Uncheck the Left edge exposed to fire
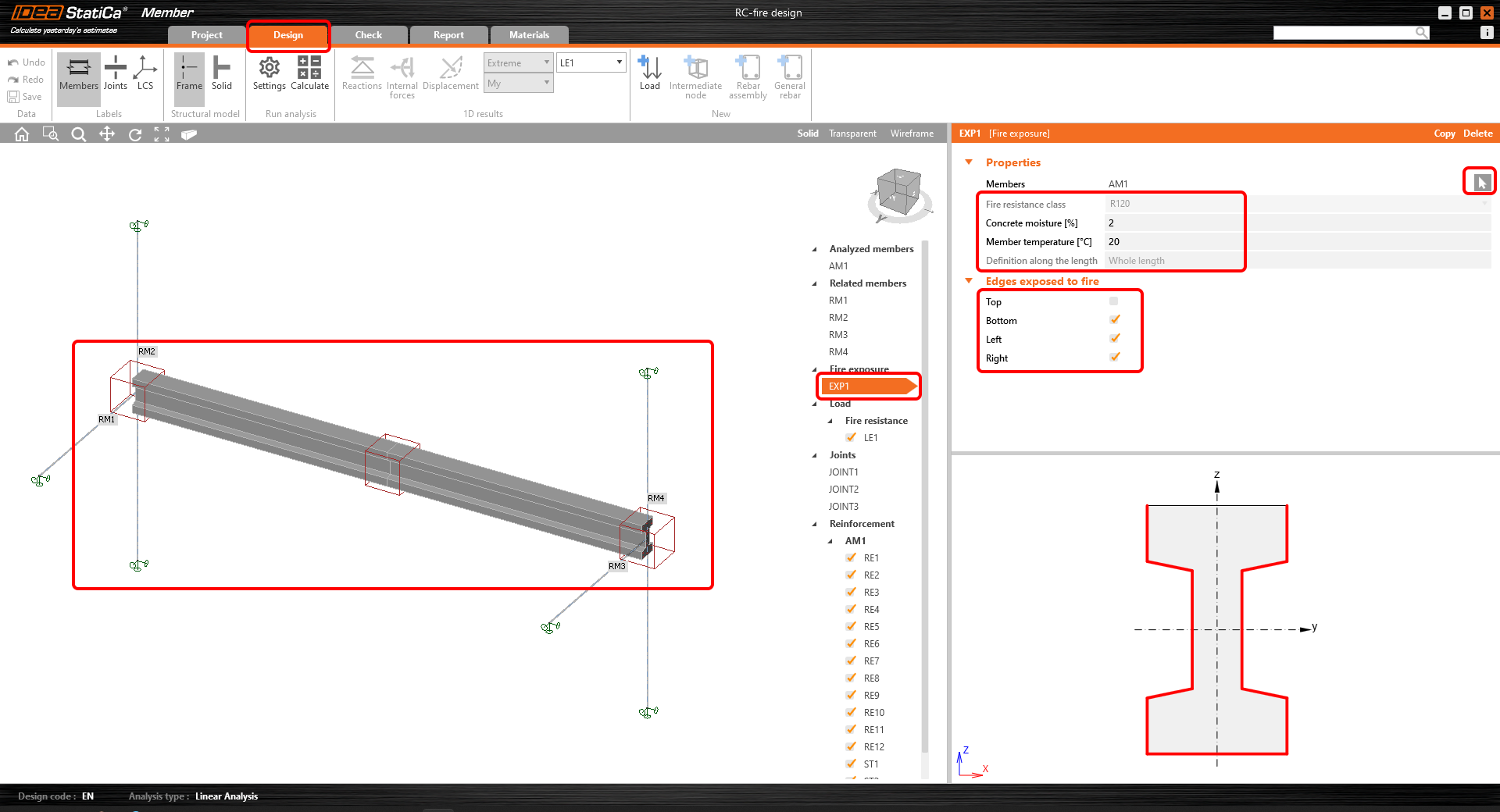The image size is (1500, 812). [x=1114, y=339]
